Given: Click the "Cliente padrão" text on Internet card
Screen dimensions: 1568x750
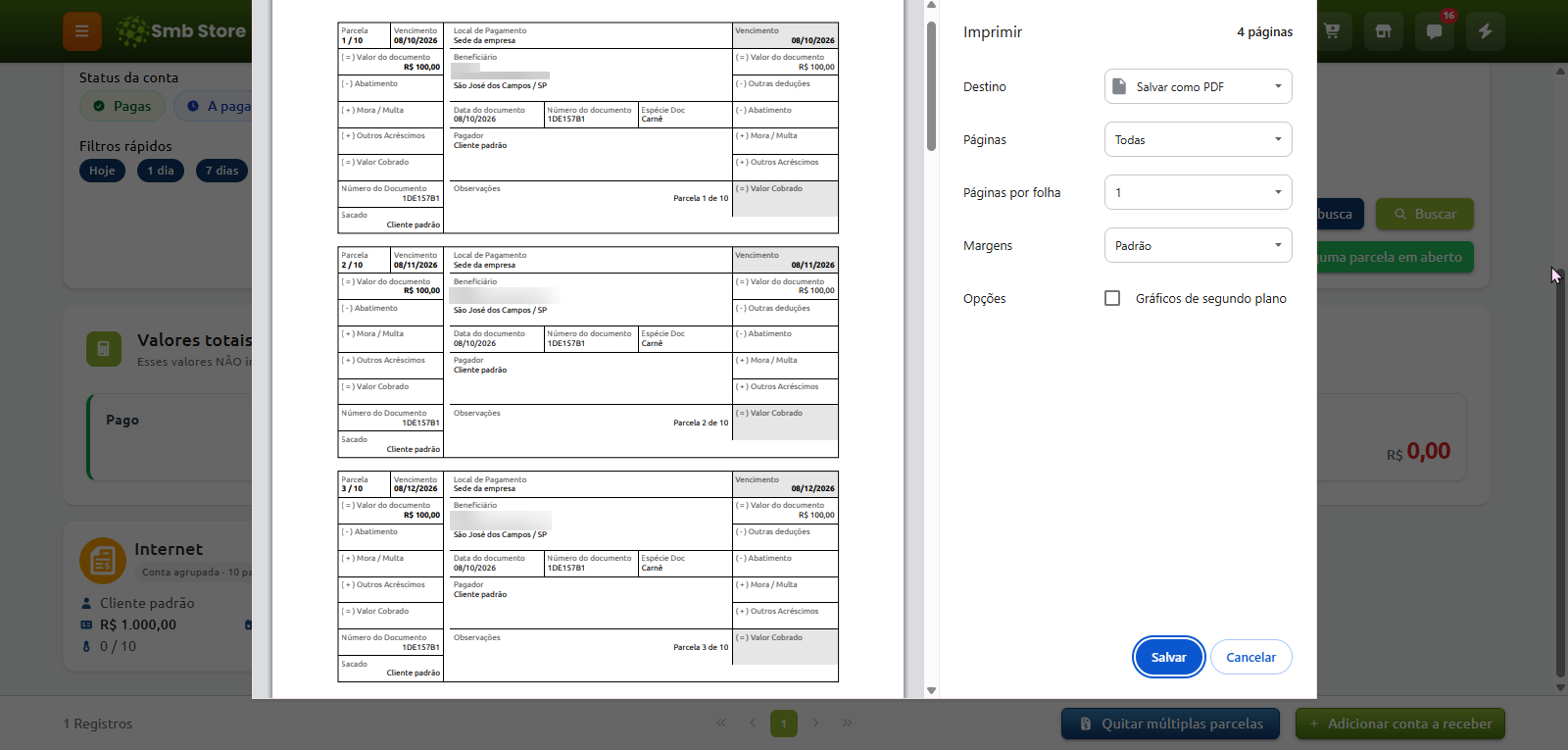Looking at the screenshot, I should pos(147,603).
